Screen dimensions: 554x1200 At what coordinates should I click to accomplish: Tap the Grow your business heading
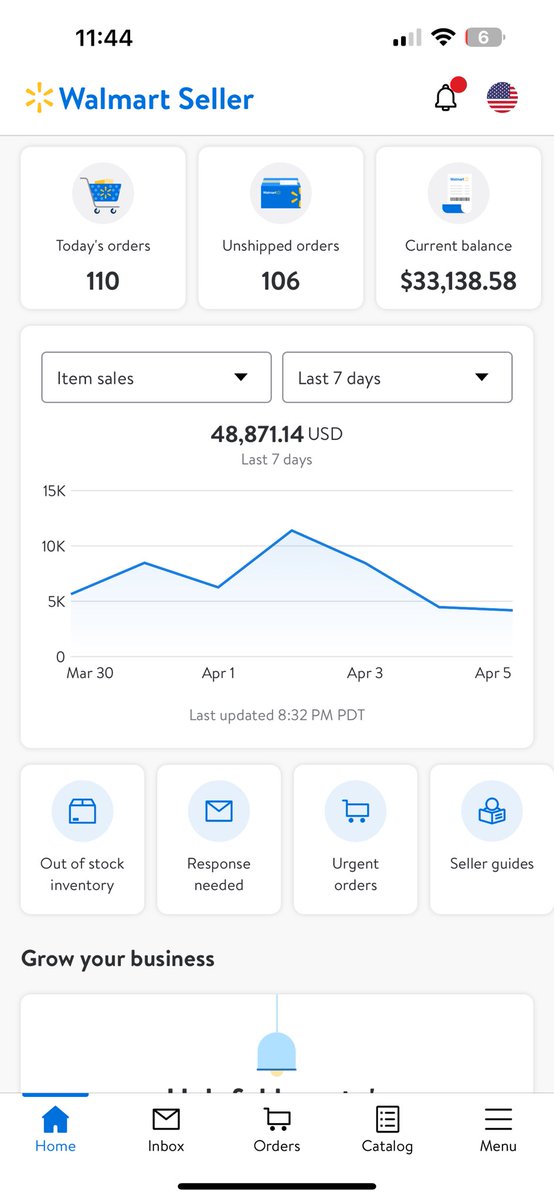pyautogui.click(x=118, y=958)
